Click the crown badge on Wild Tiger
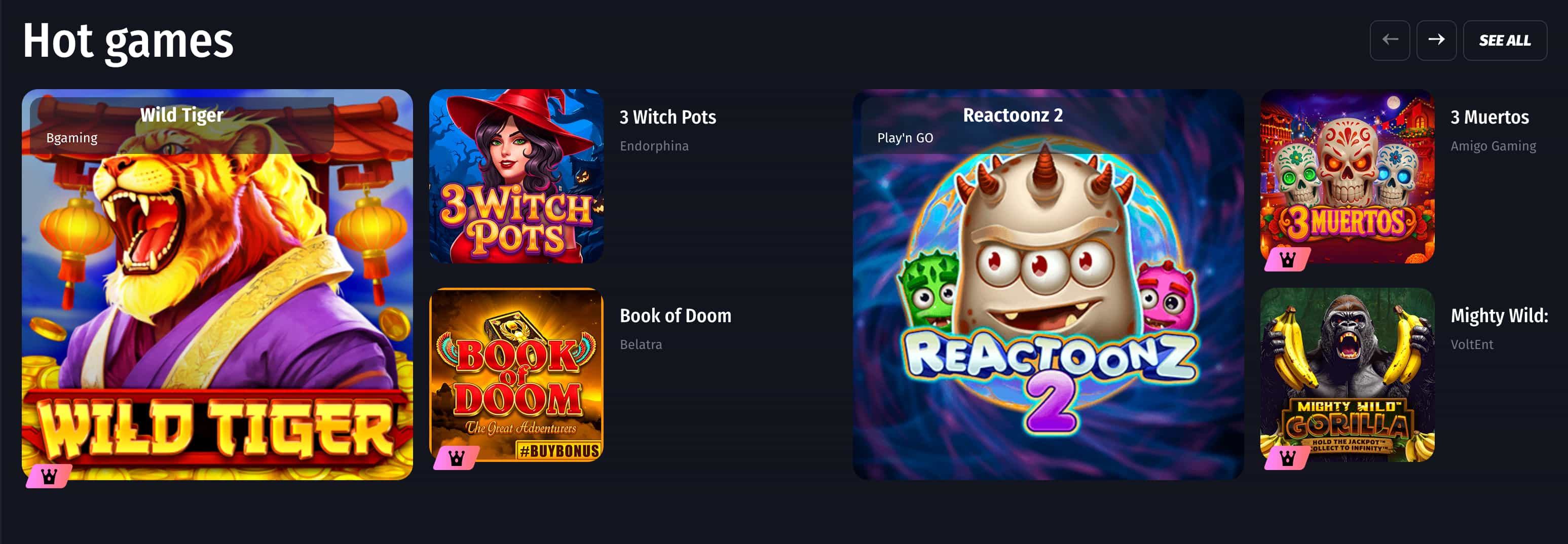The width and height of the screenshot is (1568, 544). pyautogui.click(x=49, y=476)
